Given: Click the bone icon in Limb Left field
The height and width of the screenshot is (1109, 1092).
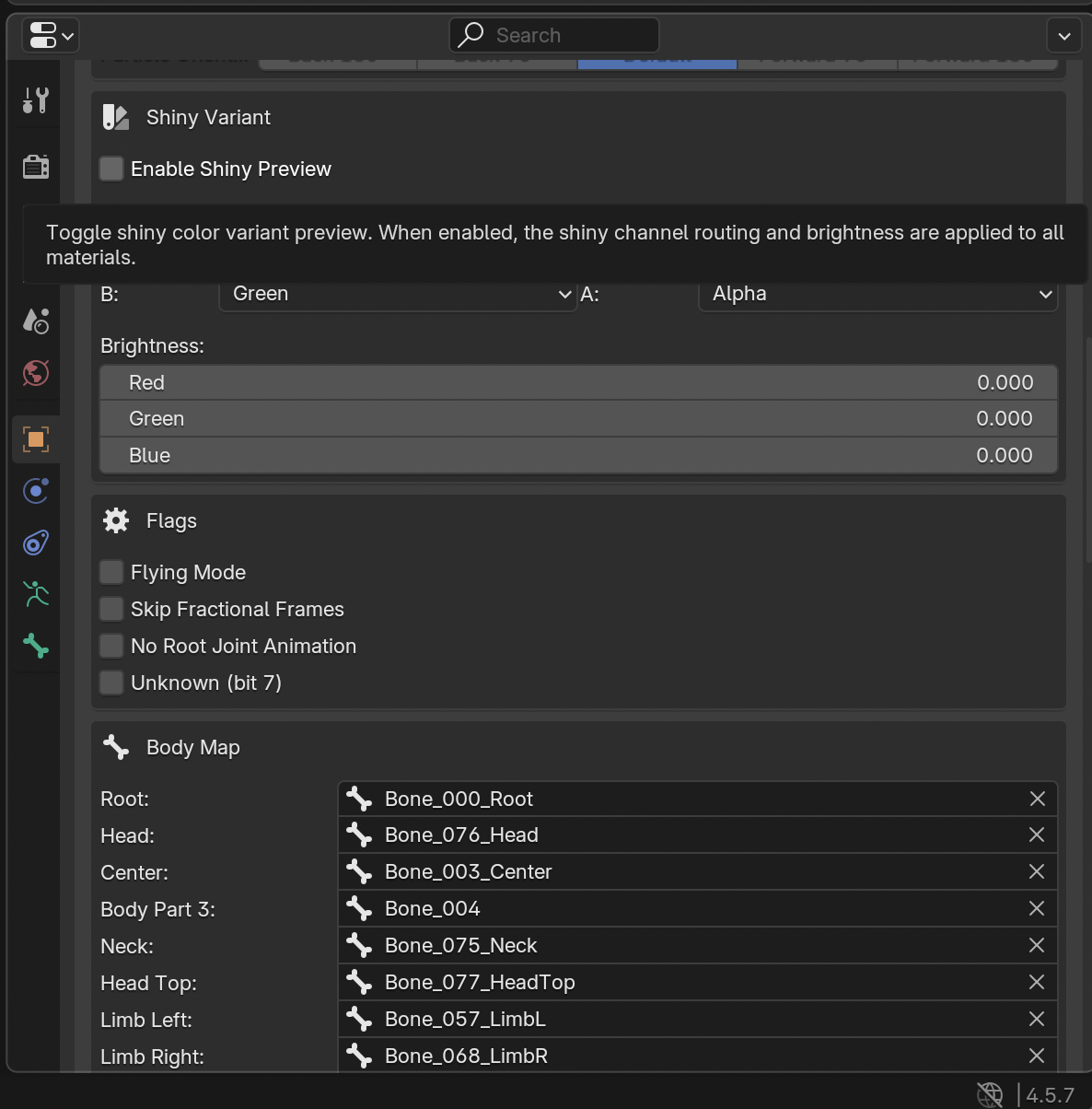Looking at the screenshot, I should [x=359, y=1019].
